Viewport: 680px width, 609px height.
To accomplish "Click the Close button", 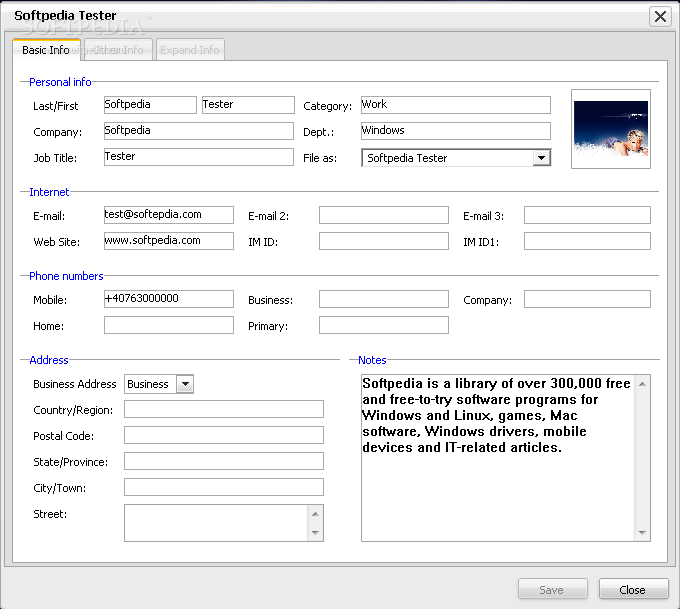I will pos(634,589).
